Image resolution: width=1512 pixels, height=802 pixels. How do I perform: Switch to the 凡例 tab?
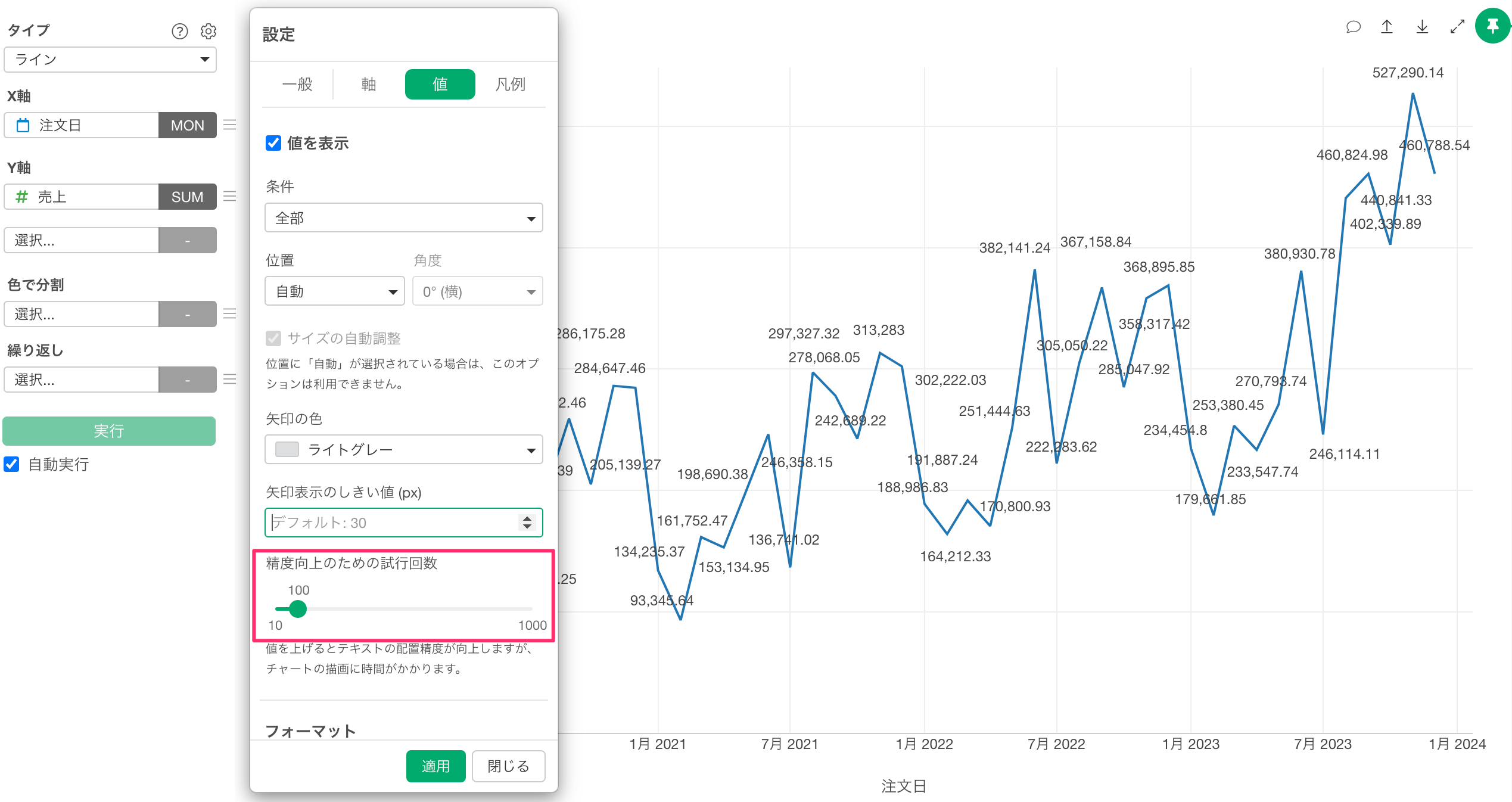pyautogui.click(x=510, y=85)
